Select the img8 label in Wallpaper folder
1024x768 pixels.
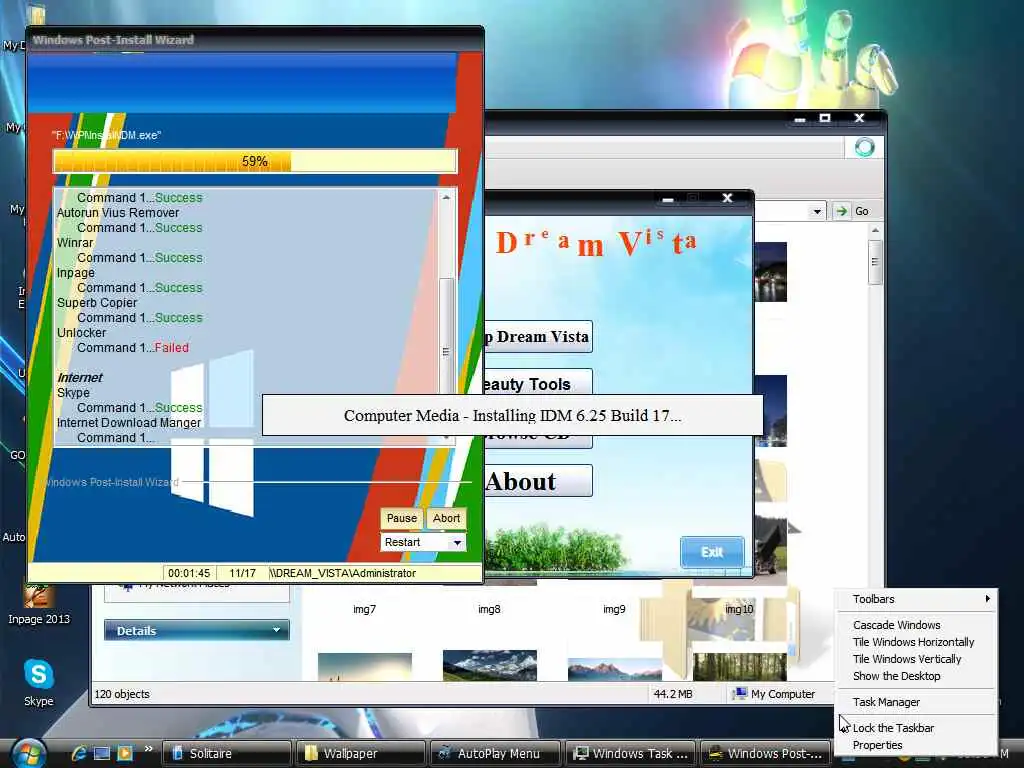coord(489,609)
